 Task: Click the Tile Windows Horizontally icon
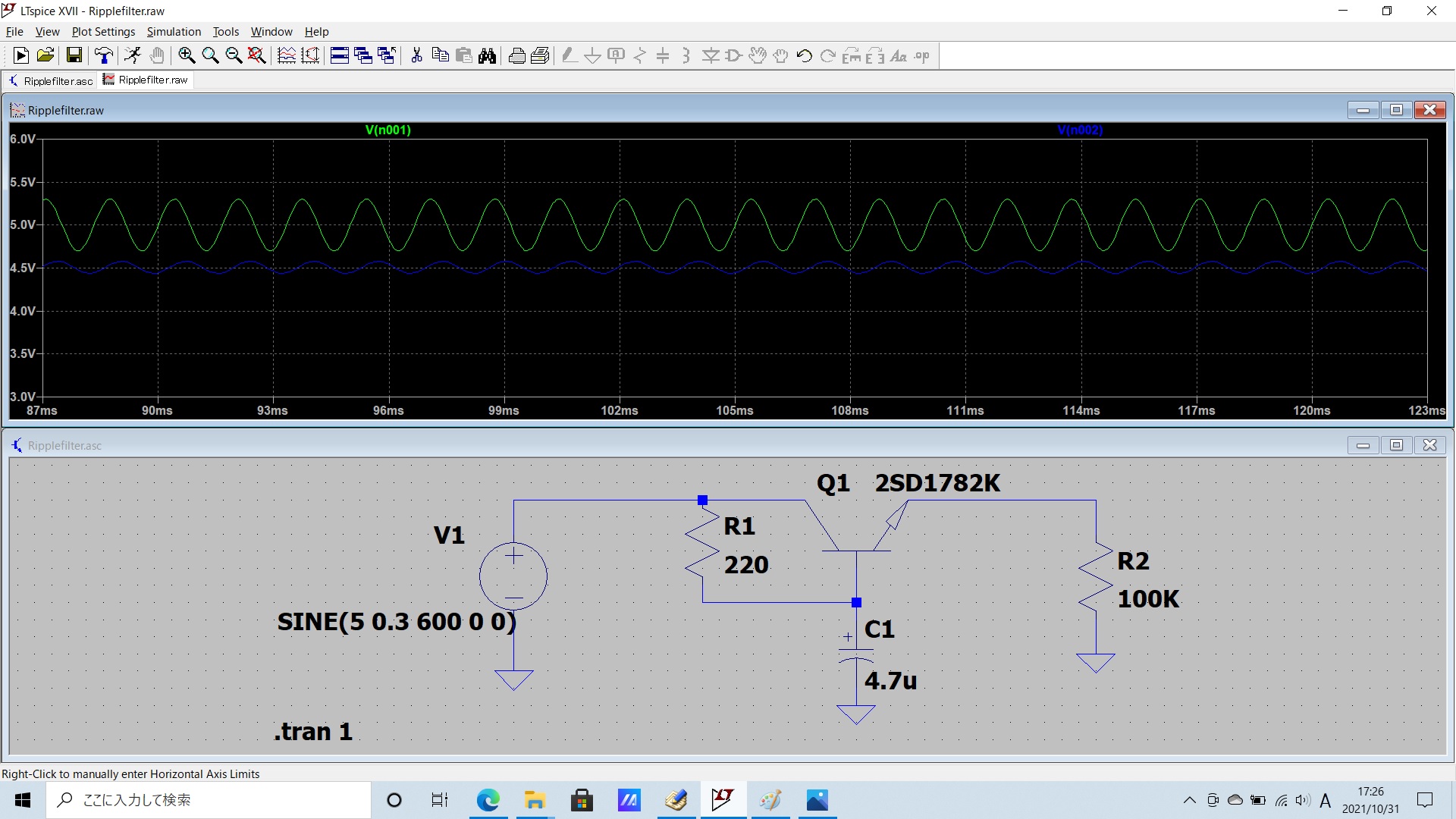point(340,55)
